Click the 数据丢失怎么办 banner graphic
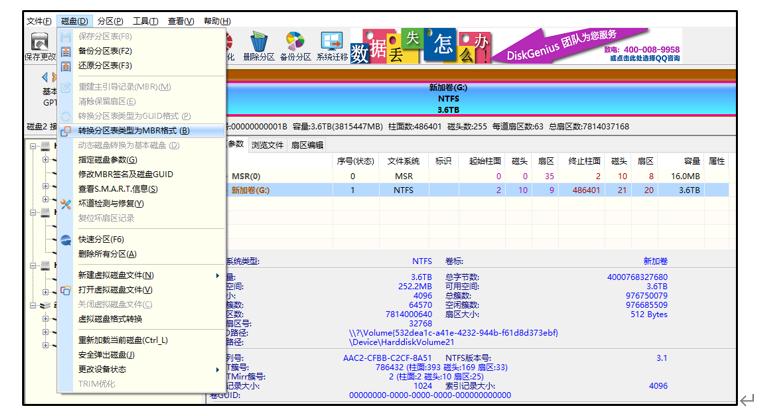 click(x=420, y=46)
